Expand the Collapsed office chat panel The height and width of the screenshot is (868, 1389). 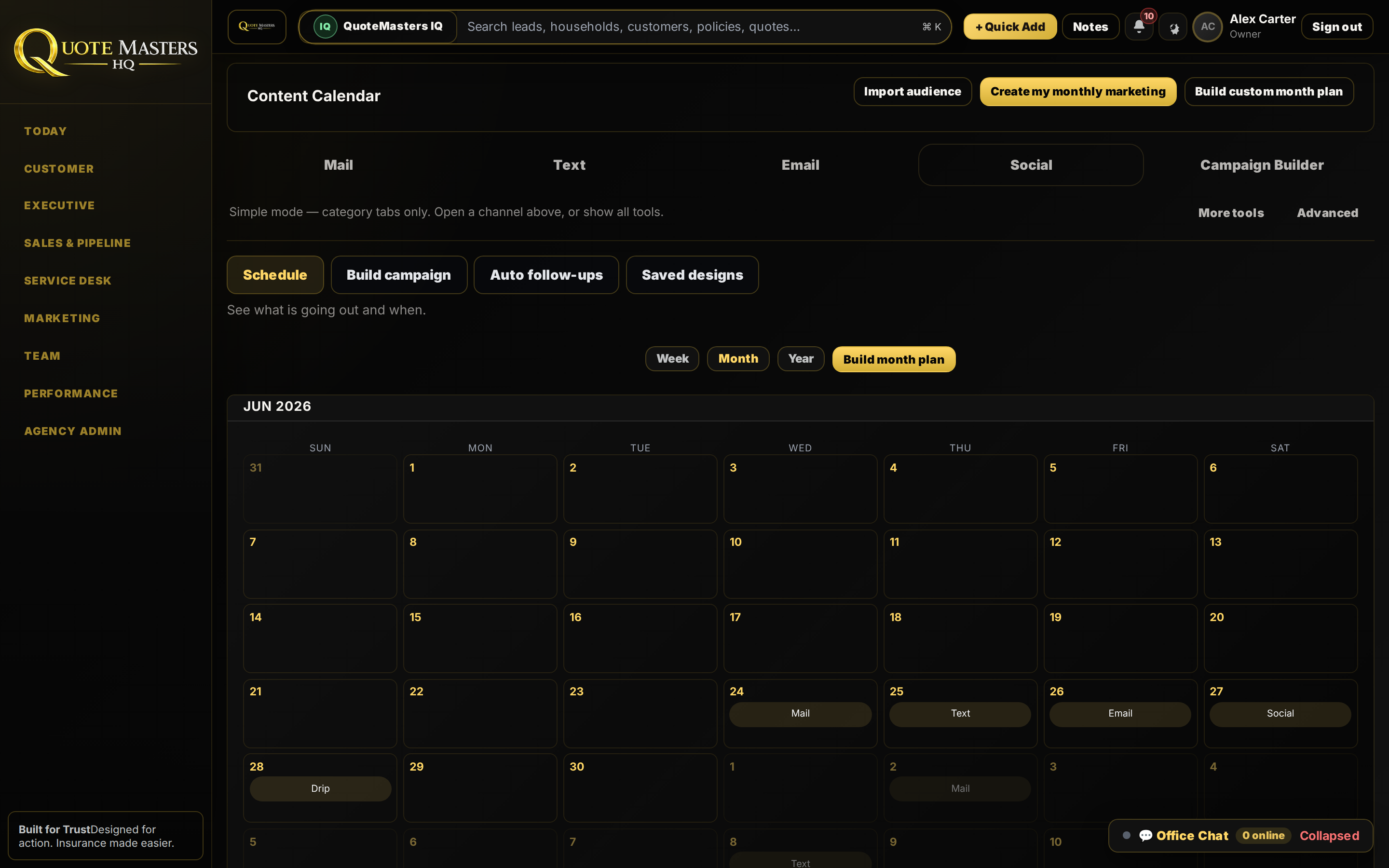click(x=1329, y=835)
